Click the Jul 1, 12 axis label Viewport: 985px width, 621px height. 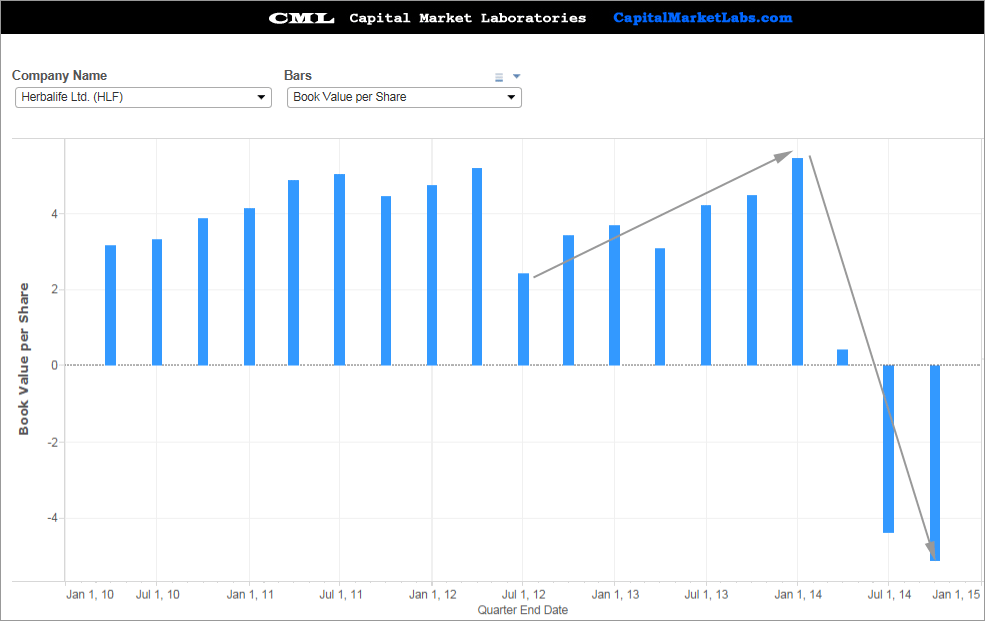[x=523, y=595]
